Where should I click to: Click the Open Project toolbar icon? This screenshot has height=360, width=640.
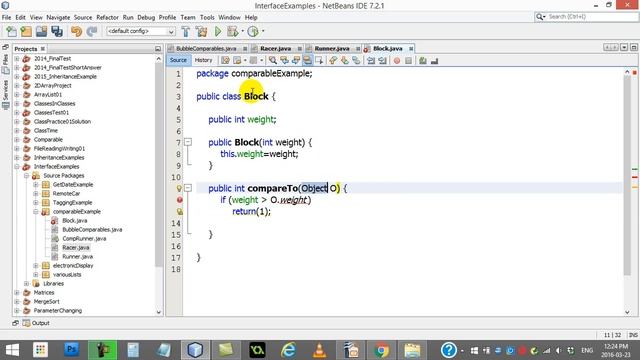click(x=41, y=31)
